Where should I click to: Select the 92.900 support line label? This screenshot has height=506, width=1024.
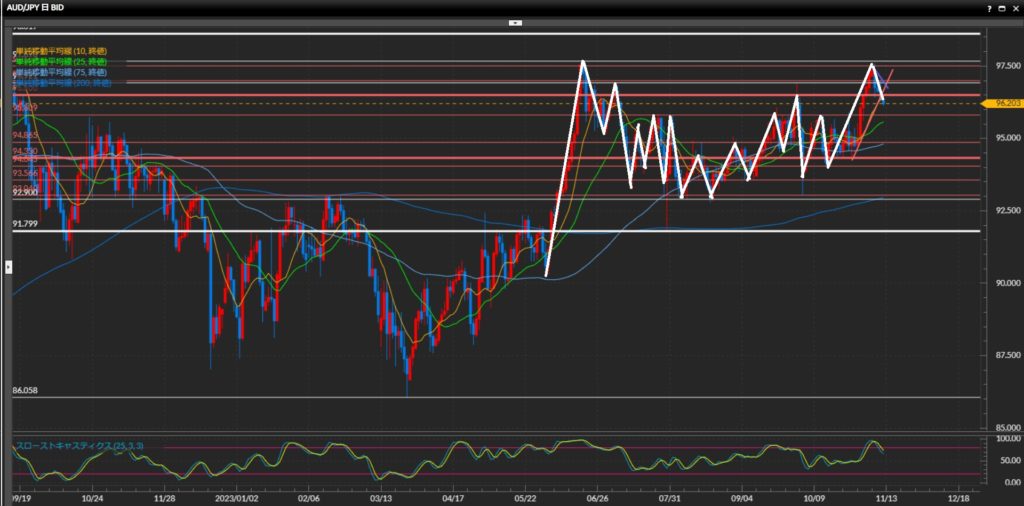click(x=25, y=191)
